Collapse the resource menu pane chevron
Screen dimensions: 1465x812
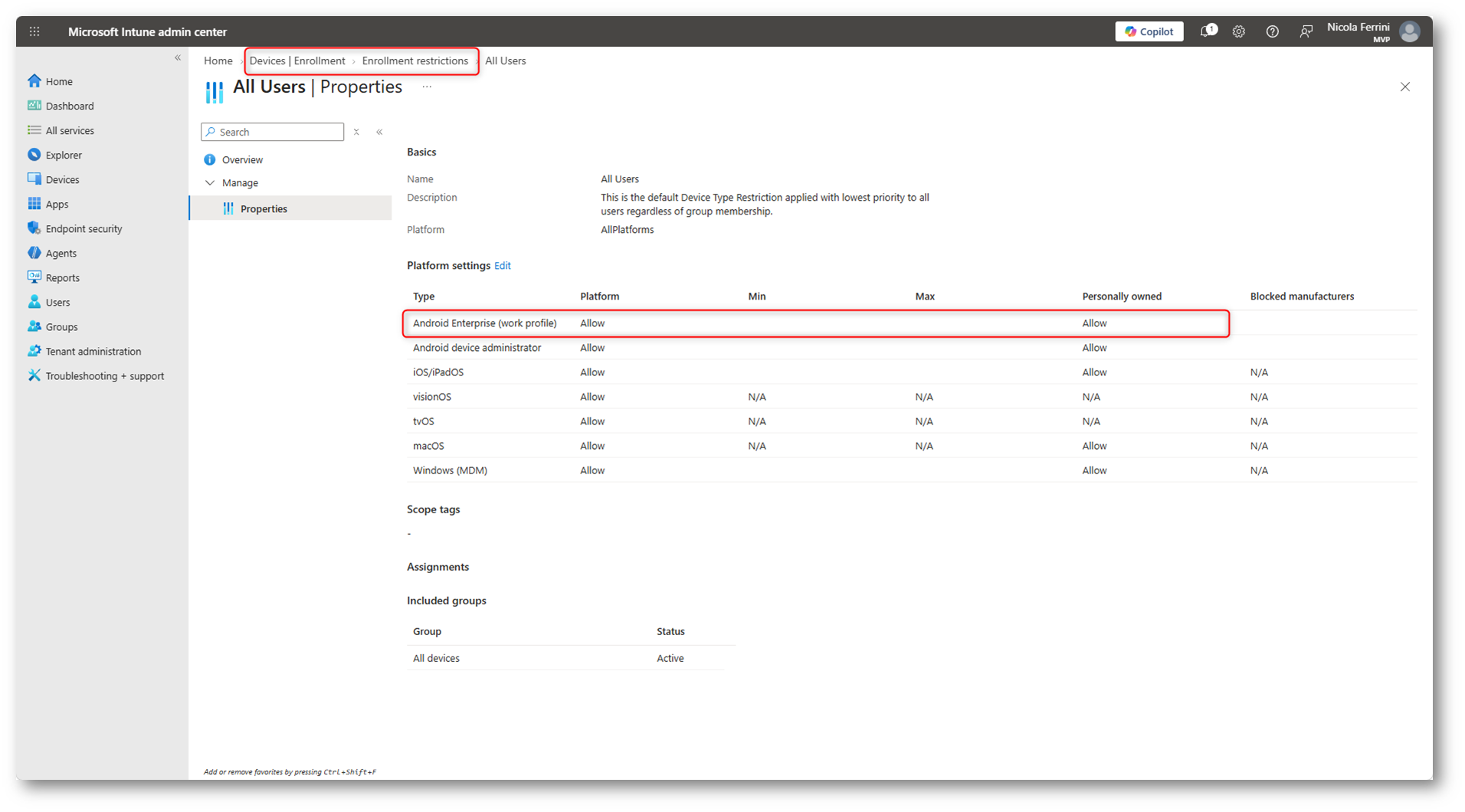pyautogui.click(x=379, y=132)
